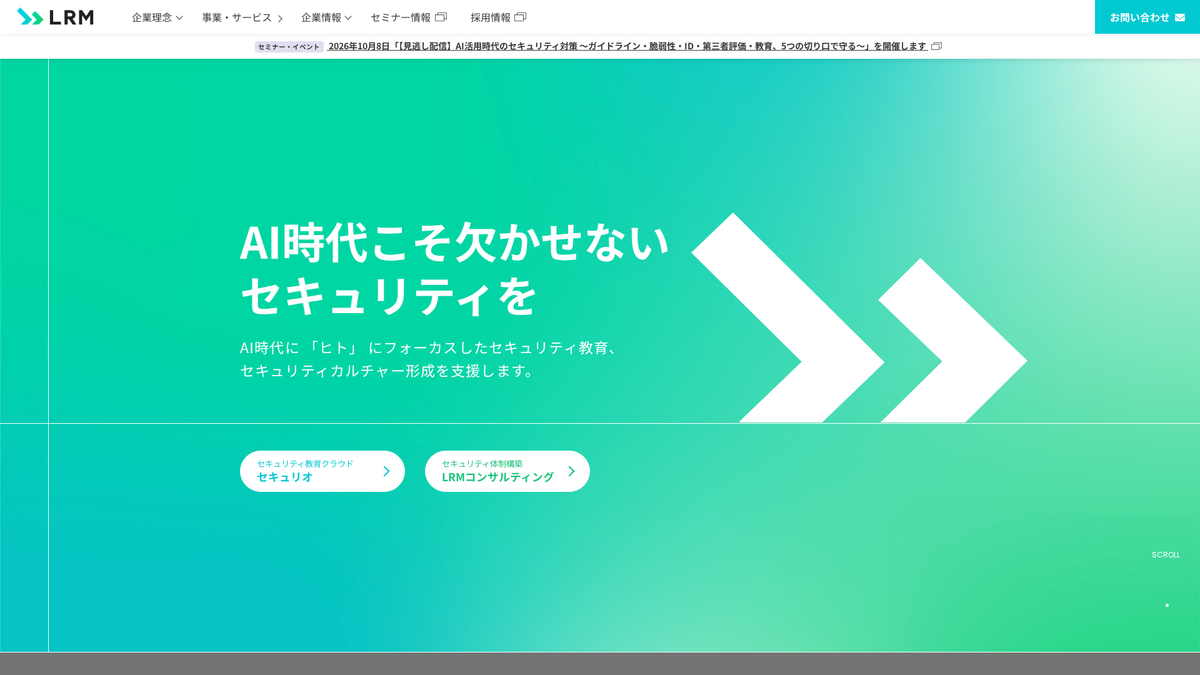The height and width of the screenshot is (675, 1200).
Task: Expand the 企業理念 menu
Action: pyautogui.click(x=157, y=17)
